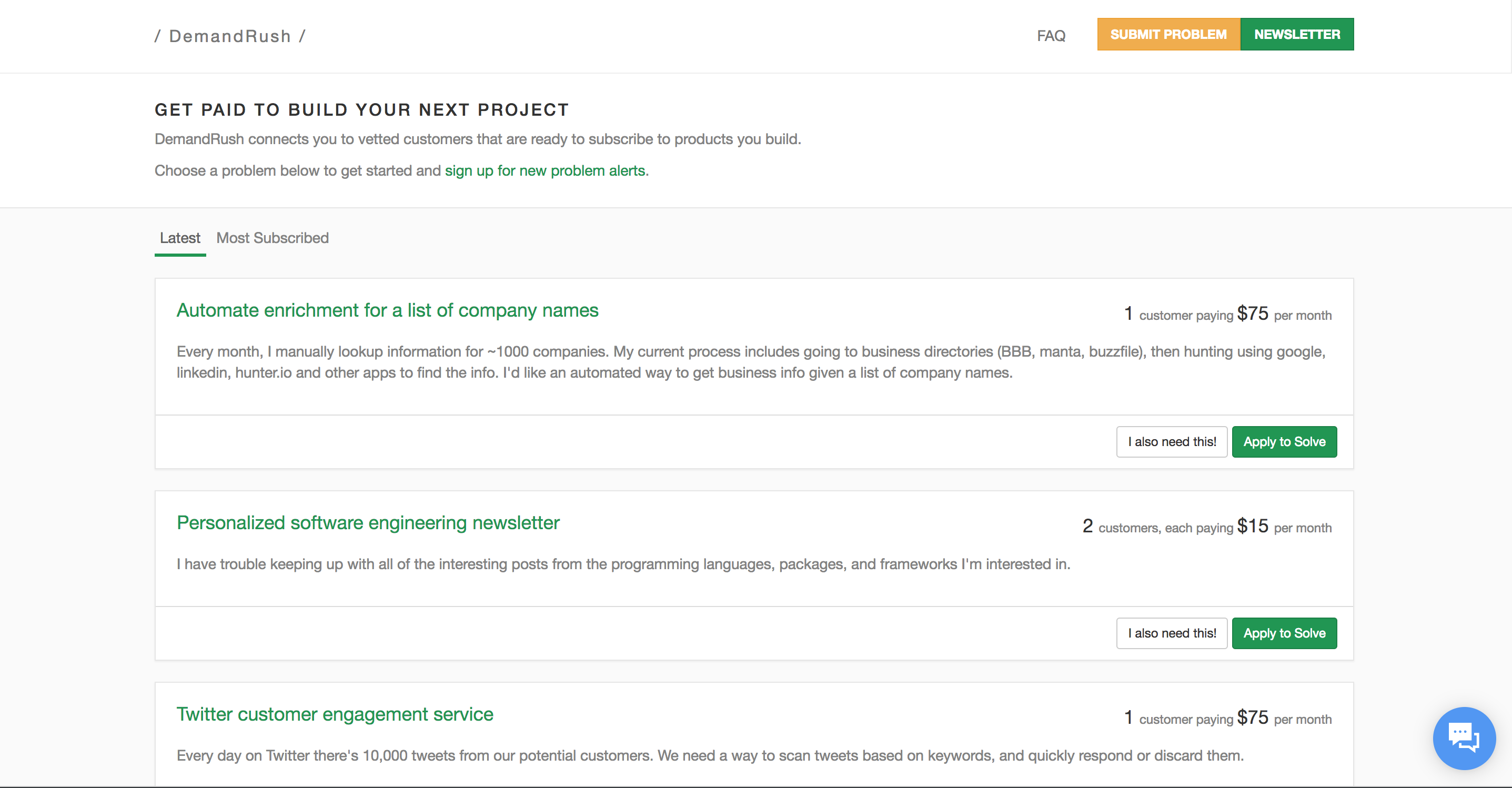Follow the sign up for new problem alerts link
This screenshot has height=788, width=1512.
(545, 171)
